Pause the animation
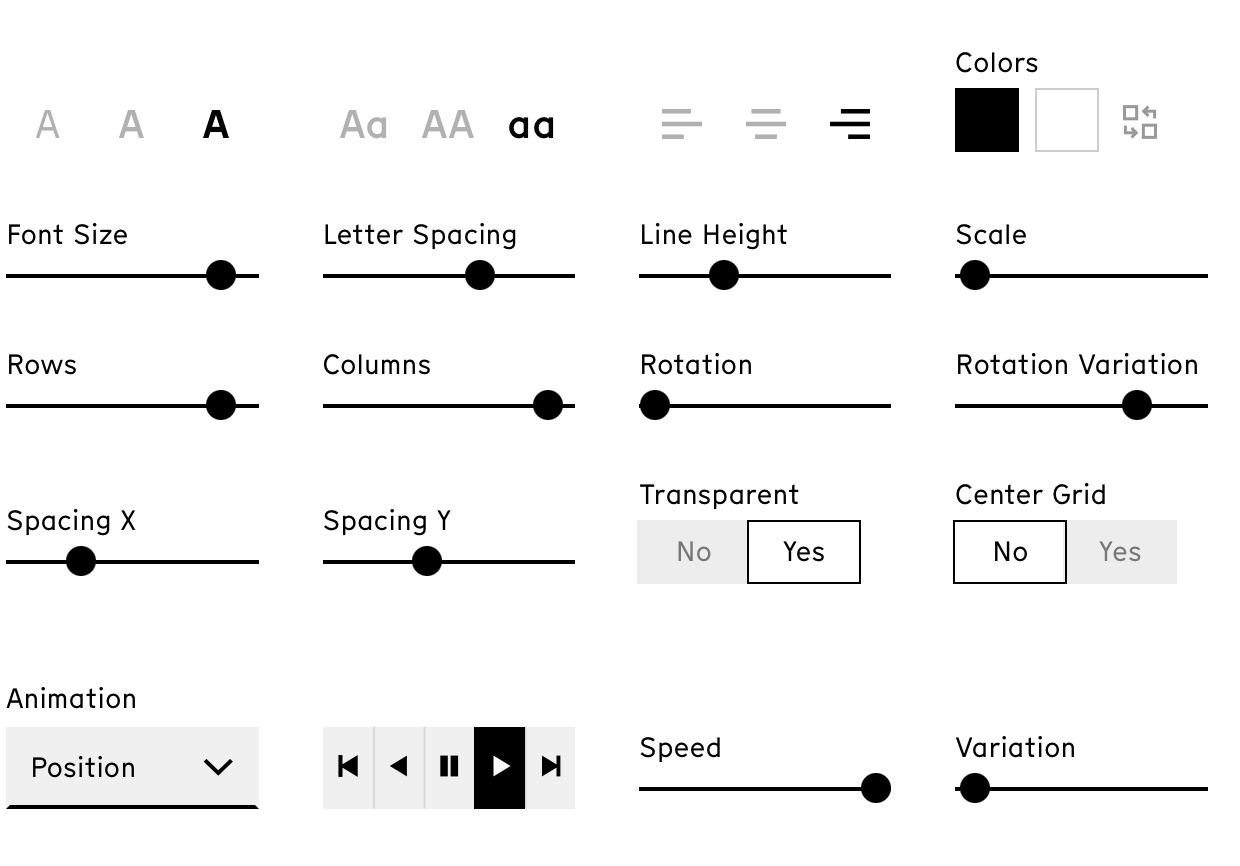The image size is (1240, 866). [449, 767]
